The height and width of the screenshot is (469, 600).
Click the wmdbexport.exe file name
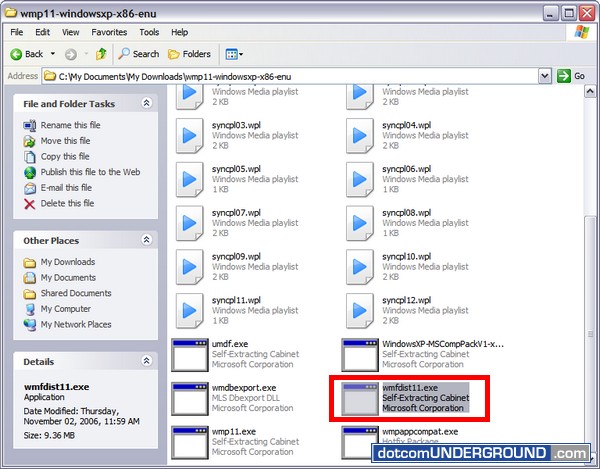point(244,388)
